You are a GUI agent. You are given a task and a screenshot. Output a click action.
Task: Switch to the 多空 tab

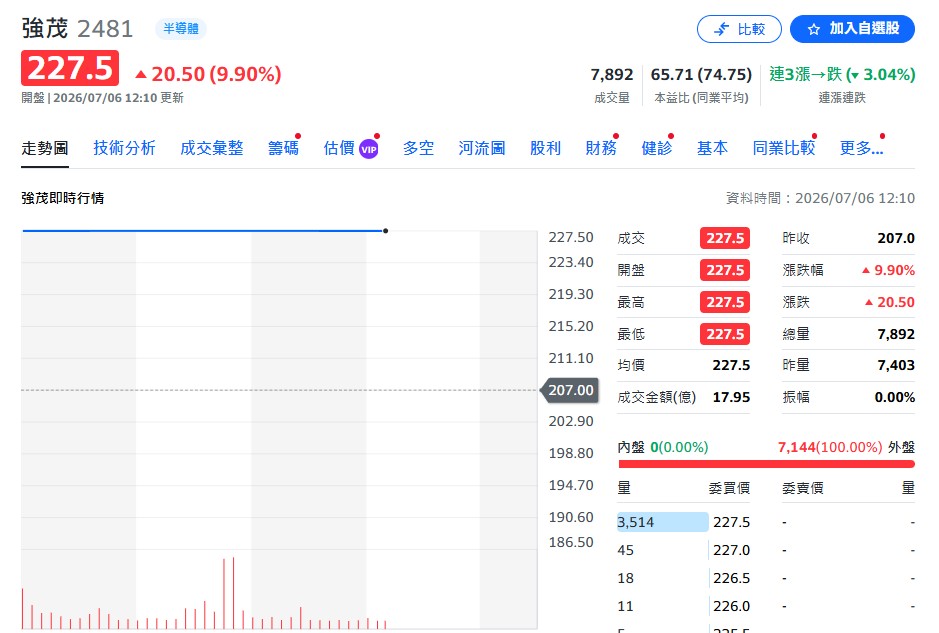(419, 148)
